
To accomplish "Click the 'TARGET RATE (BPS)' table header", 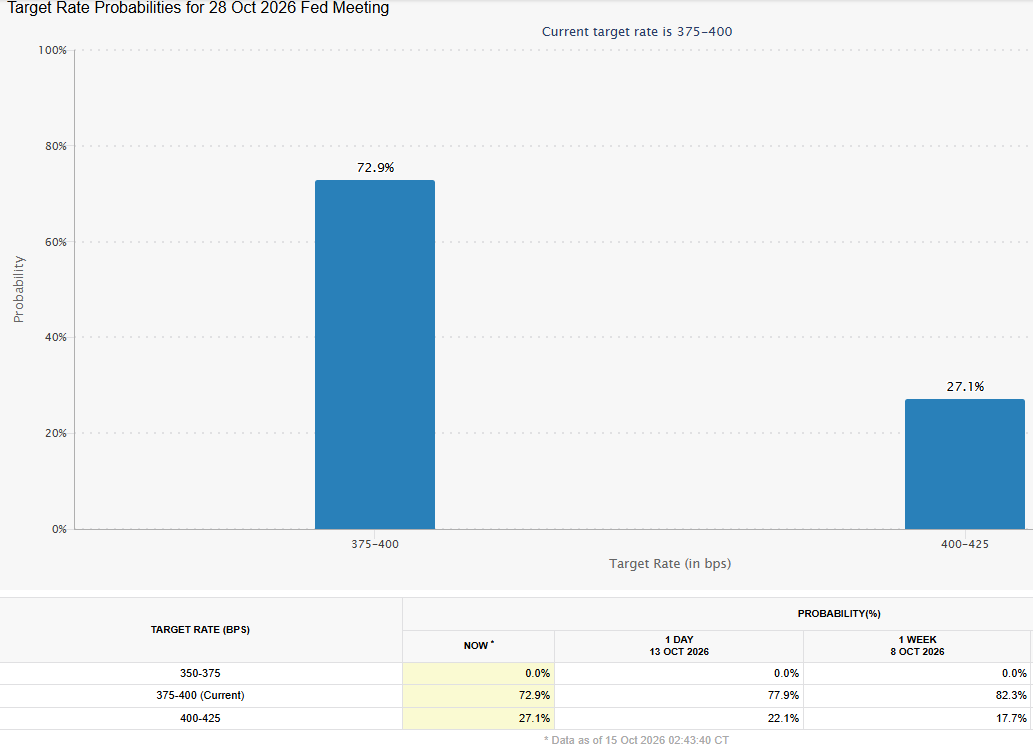I will point(200,630).
